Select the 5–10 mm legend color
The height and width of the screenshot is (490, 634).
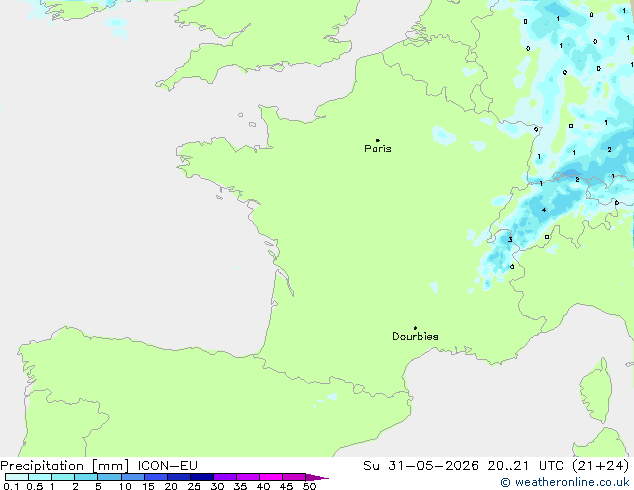click(109, 477)
